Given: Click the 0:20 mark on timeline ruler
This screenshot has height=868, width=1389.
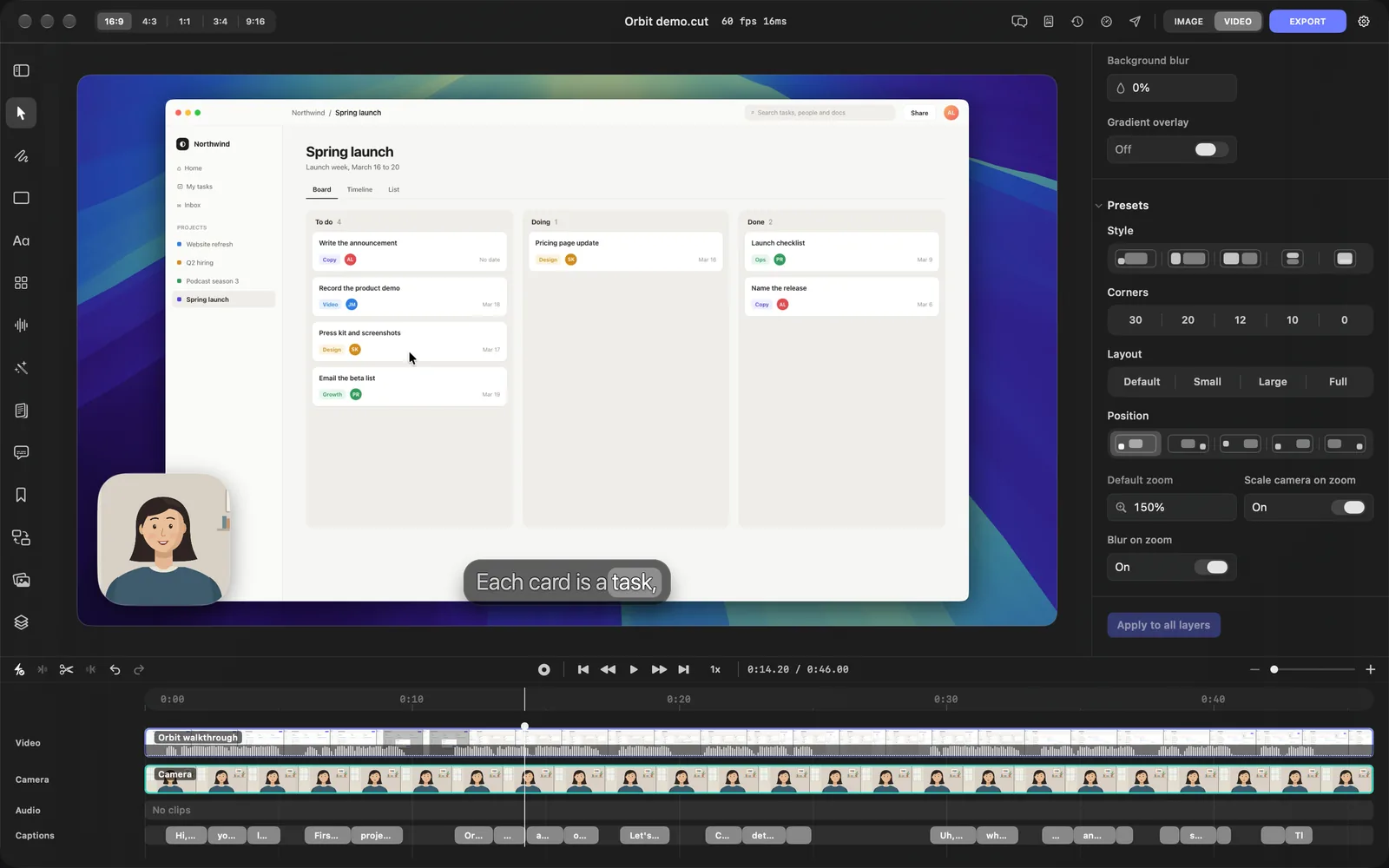Looking at the screenshot, I should pos(679,700).
